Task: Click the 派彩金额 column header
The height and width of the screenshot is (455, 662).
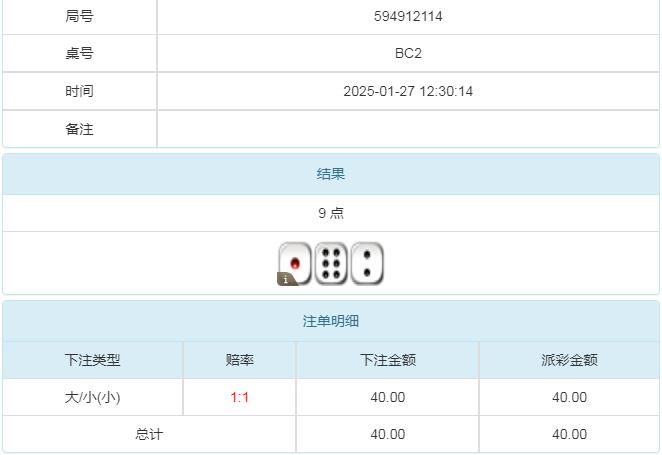Action: tap(570, 360)
